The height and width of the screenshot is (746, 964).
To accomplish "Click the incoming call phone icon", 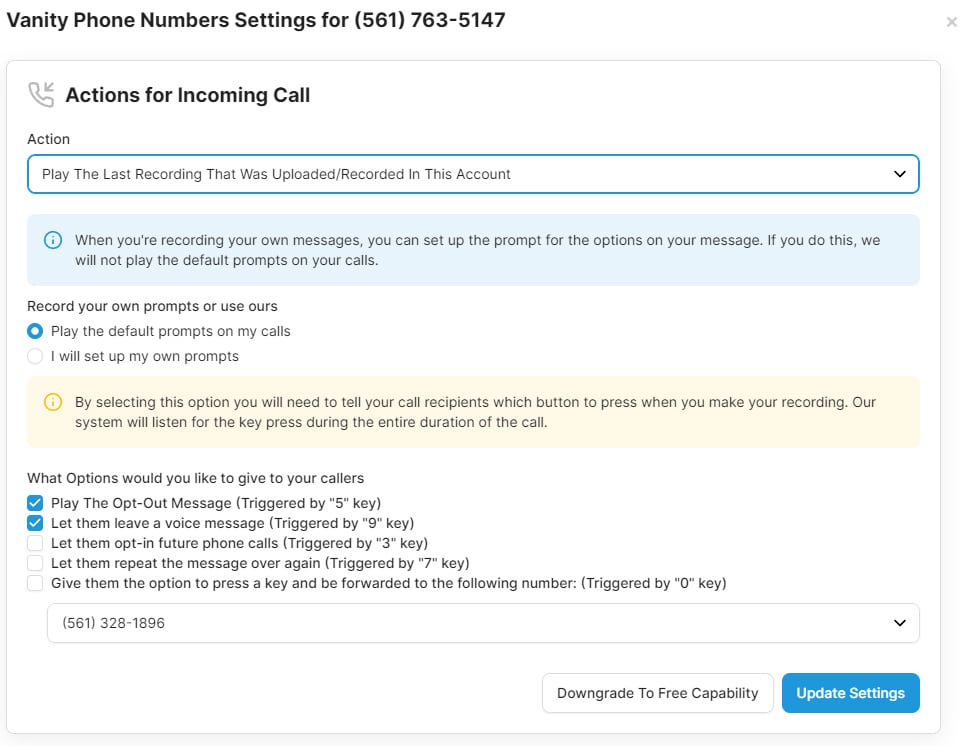I will click(x=41, y=95).
